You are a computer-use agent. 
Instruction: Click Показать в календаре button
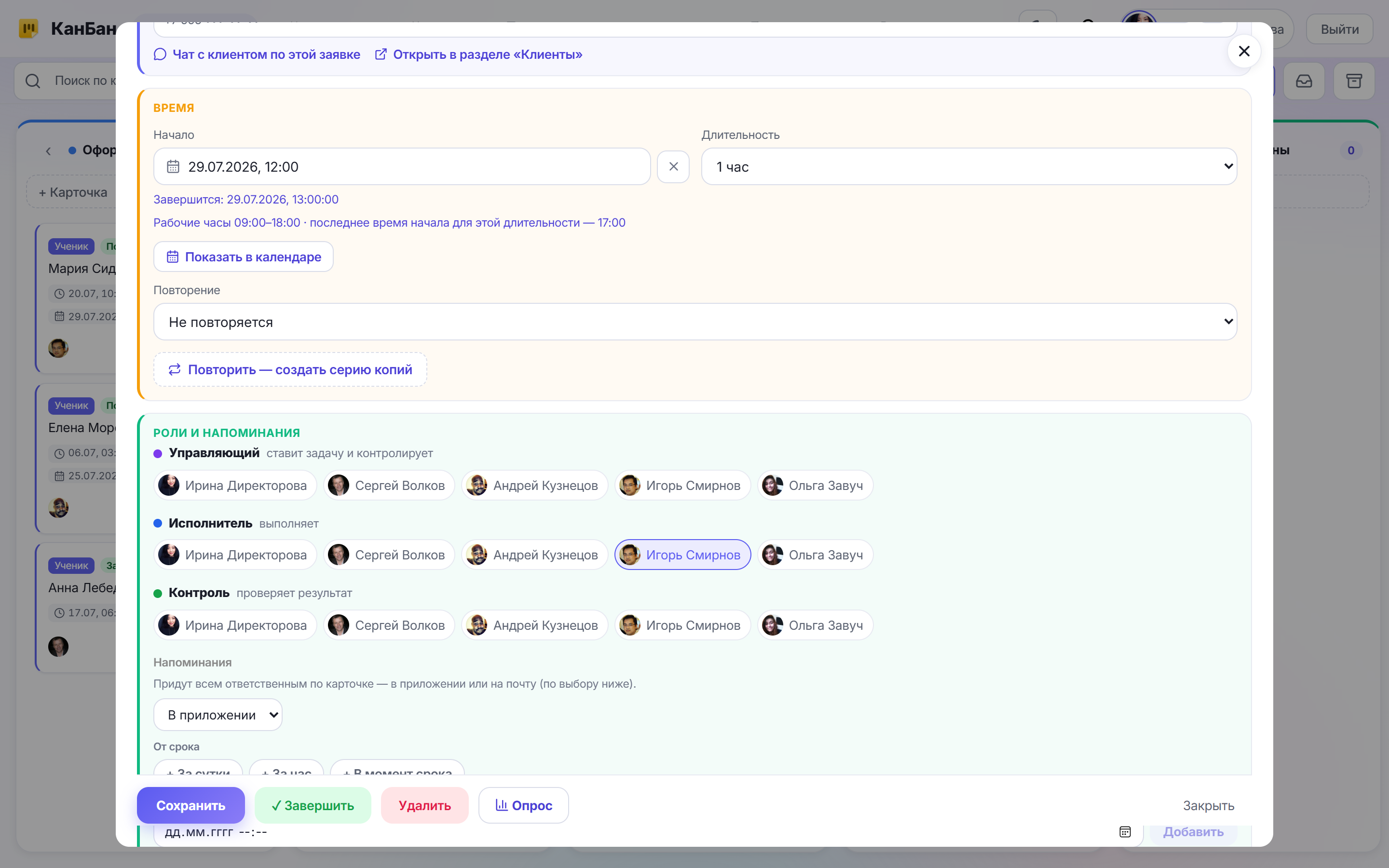(x=244, y=257)
